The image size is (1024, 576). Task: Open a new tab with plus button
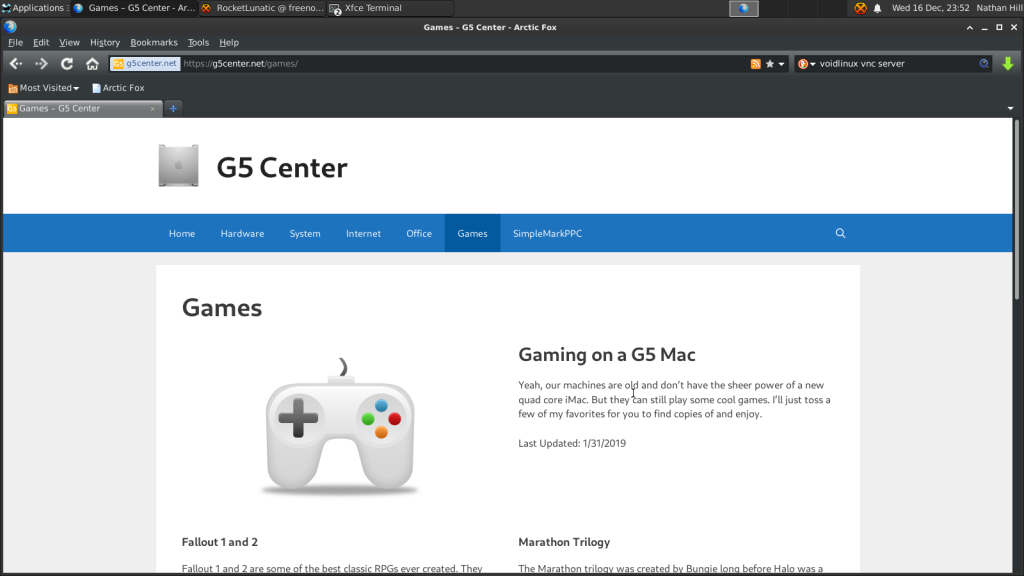173,108
